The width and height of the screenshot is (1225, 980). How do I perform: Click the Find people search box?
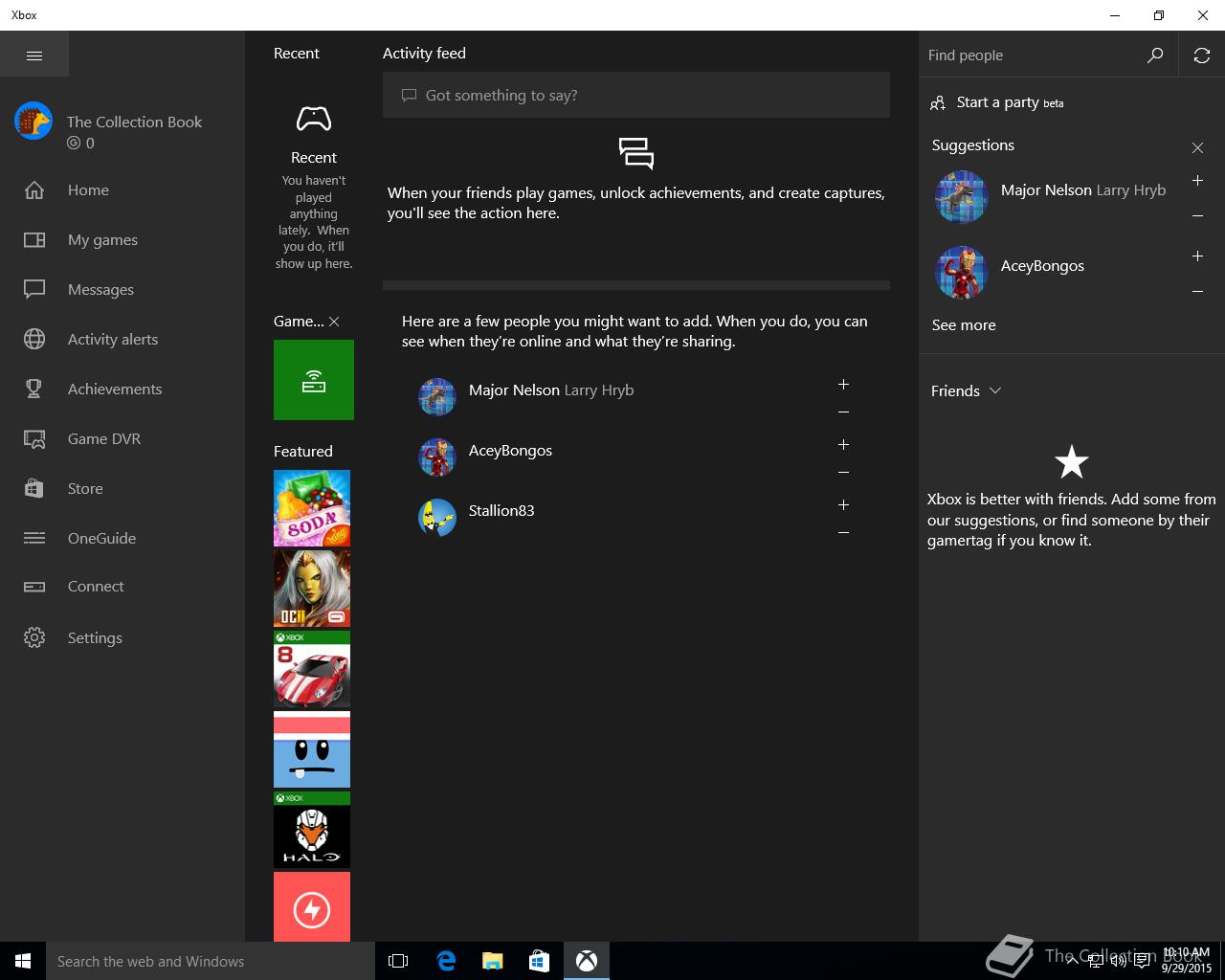click(1032, 56)
